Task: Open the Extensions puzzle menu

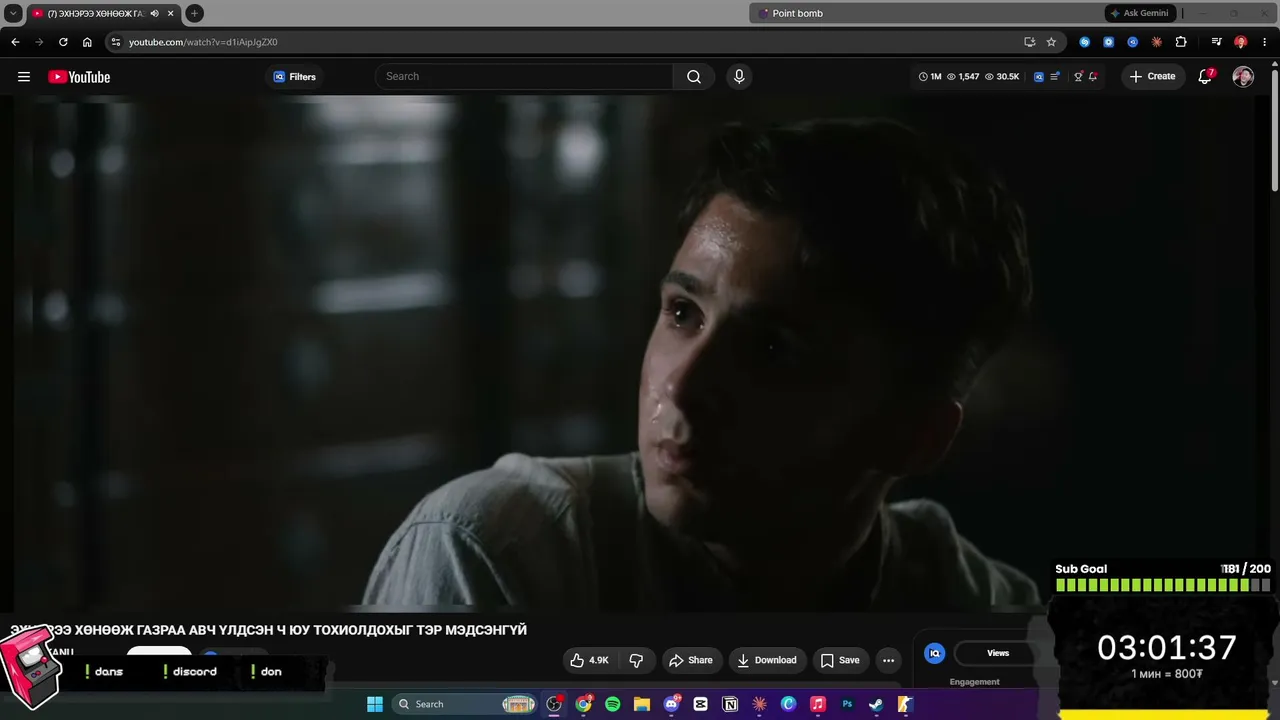Action: pyautogui.click(x=1181, y=42)
